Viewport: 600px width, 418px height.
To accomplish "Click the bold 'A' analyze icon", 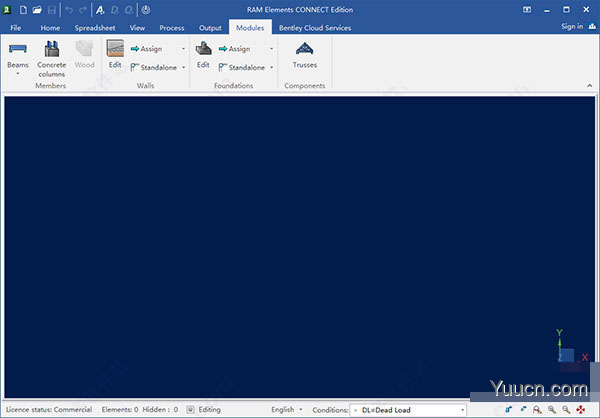I will 100,10.
